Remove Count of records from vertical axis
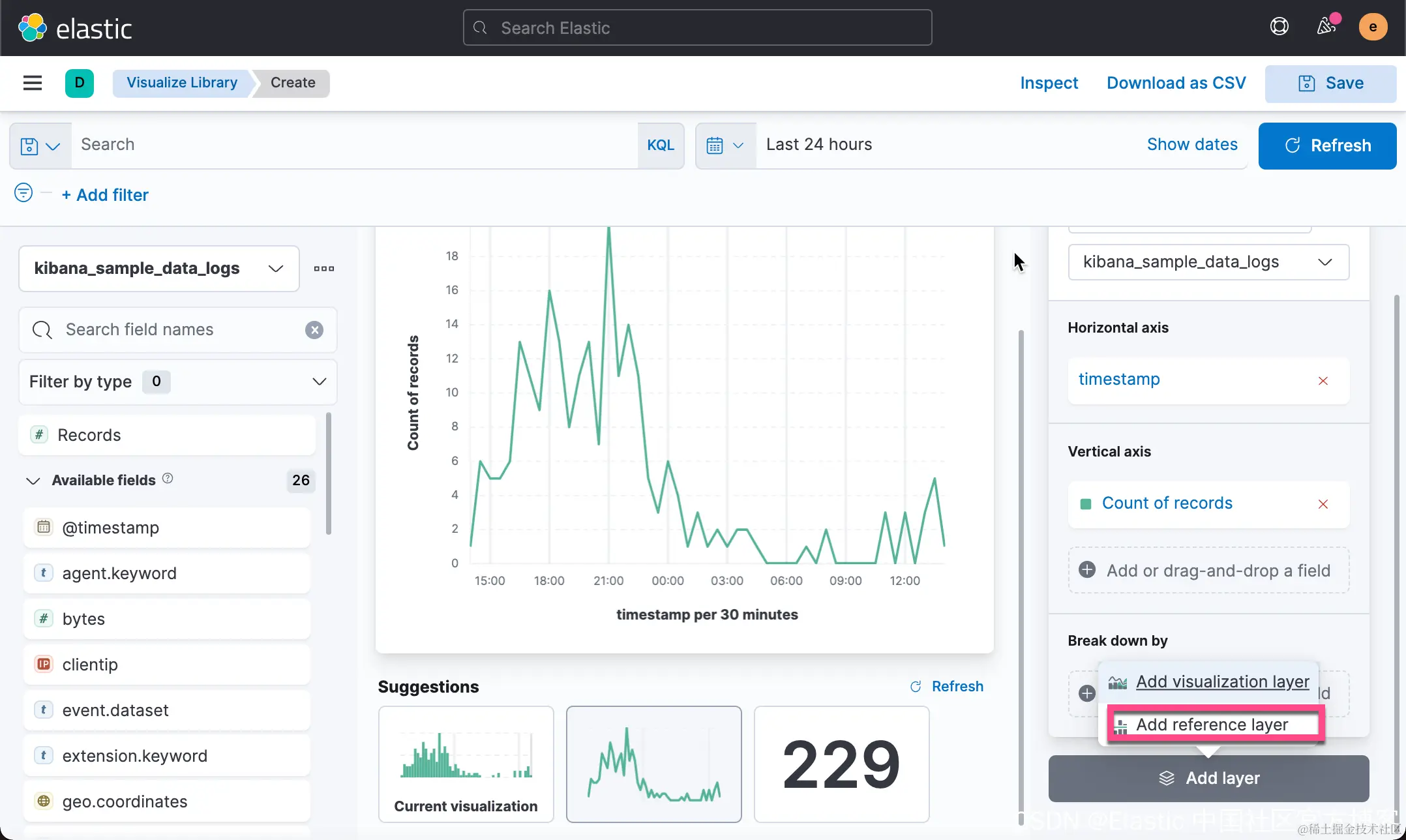Viewport: 1406px width, 840px height. point(1323,504)
